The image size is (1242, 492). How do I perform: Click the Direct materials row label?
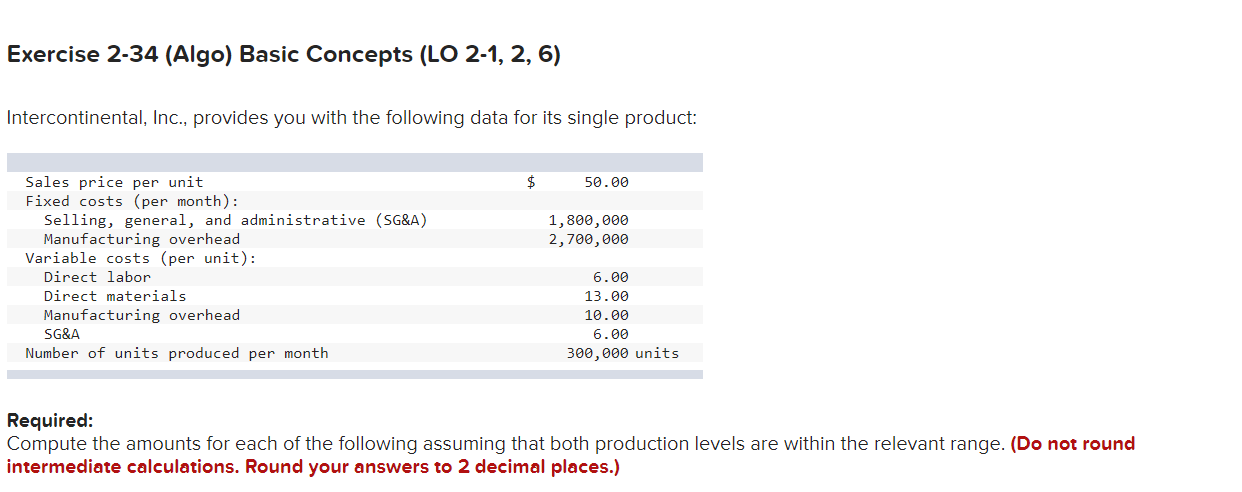point(115,296)
